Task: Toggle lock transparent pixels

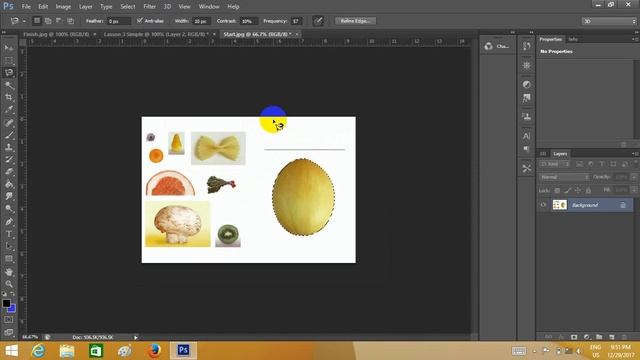Action: click(x=557, y=190)
